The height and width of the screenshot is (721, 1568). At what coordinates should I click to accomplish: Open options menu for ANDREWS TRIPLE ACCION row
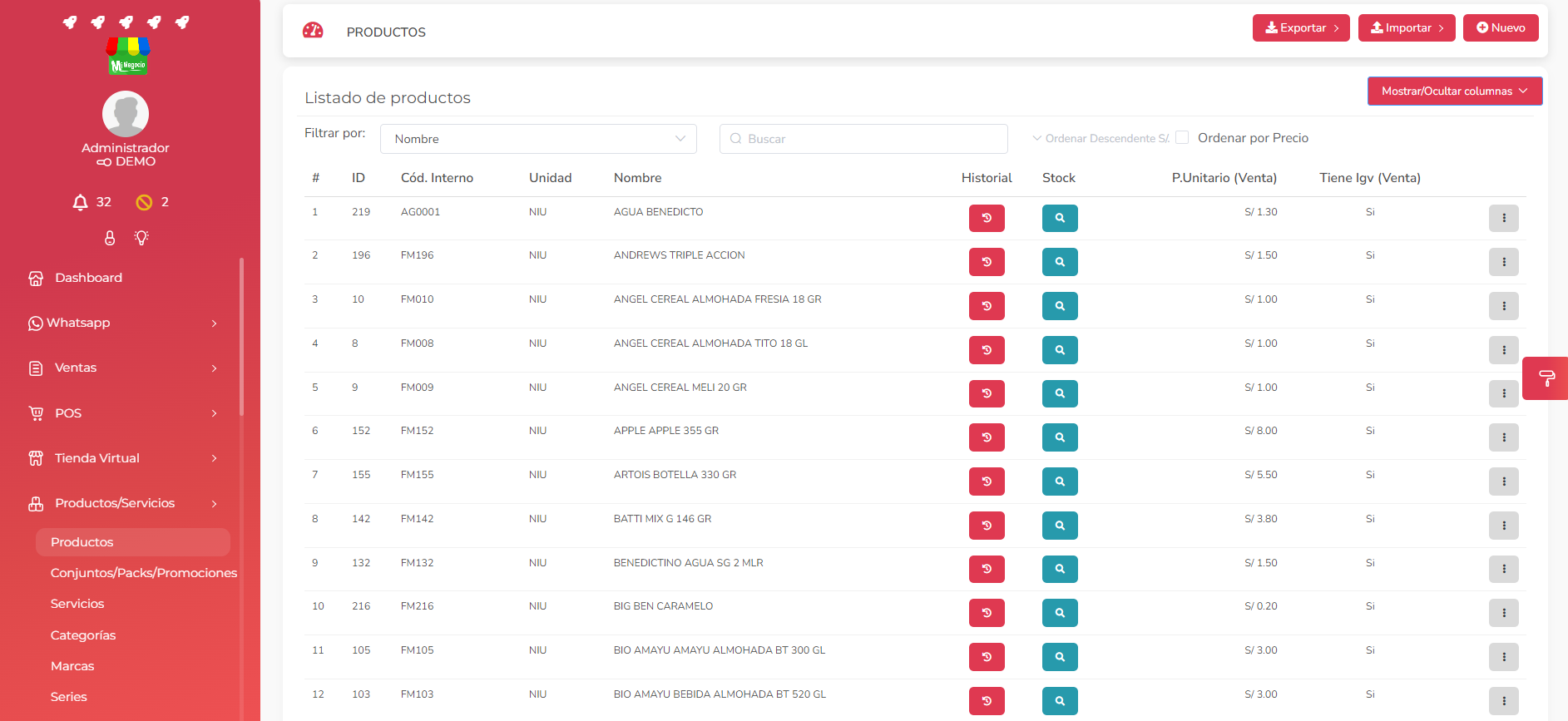point(1504,262)
